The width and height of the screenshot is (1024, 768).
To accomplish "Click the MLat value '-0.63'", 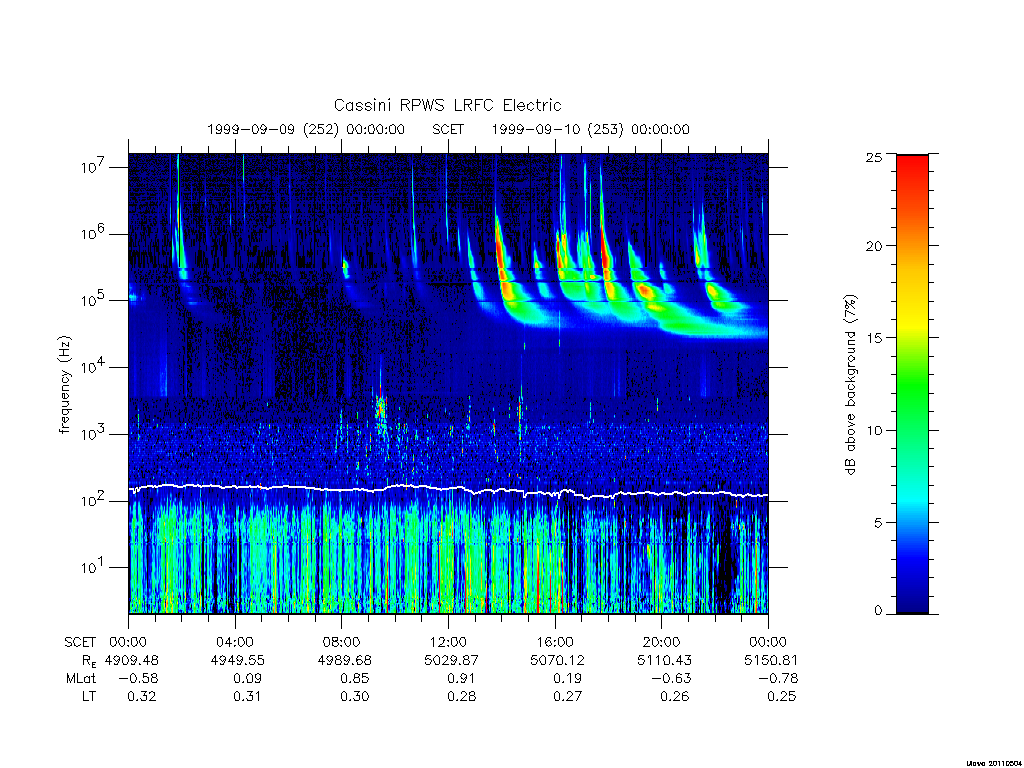I will (x=671, y=679).
